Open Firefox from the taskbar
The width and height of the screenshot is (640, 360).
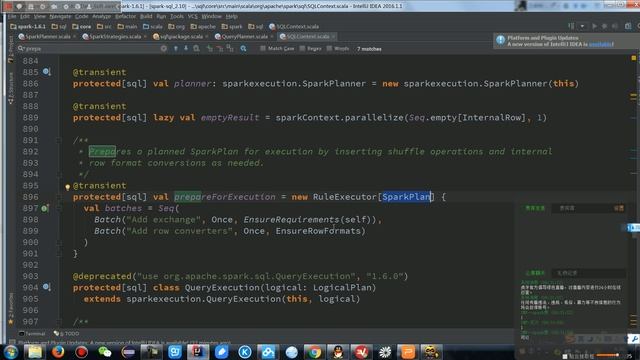click(x=58, y=352)
